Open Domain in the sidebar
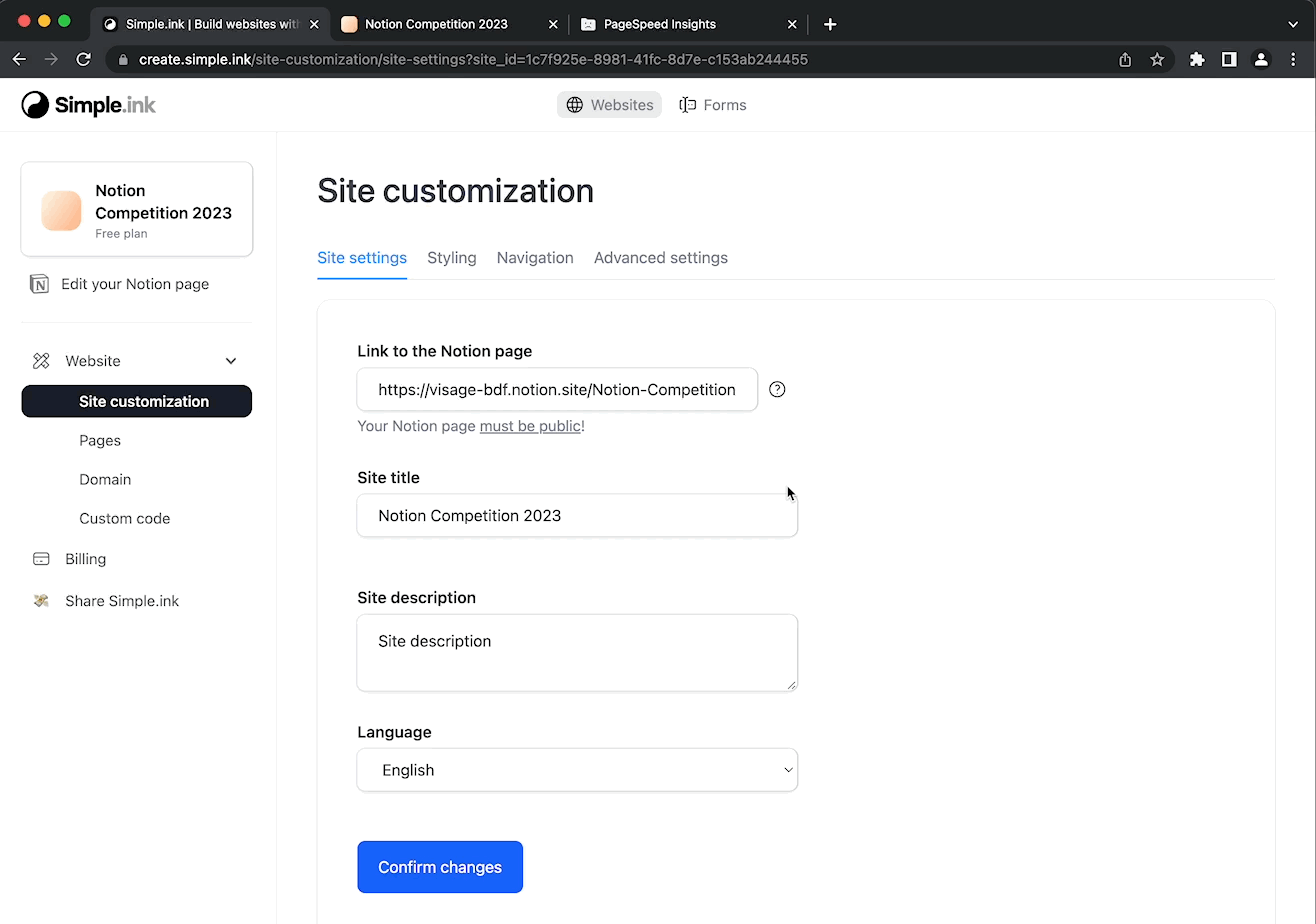 [105, 479]
